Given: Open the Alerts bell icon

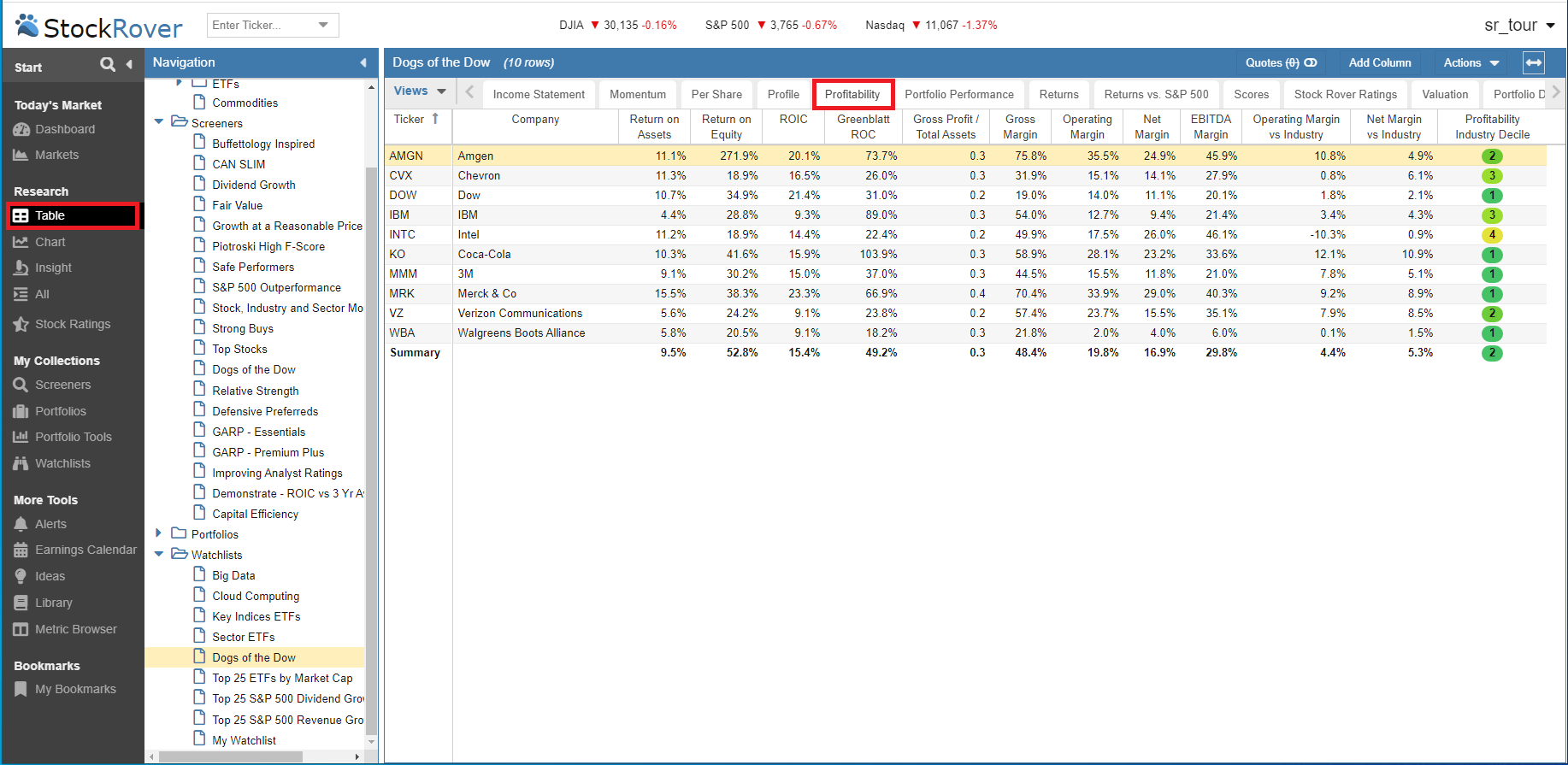Looking at the screenshot, I should coord(21,524).
